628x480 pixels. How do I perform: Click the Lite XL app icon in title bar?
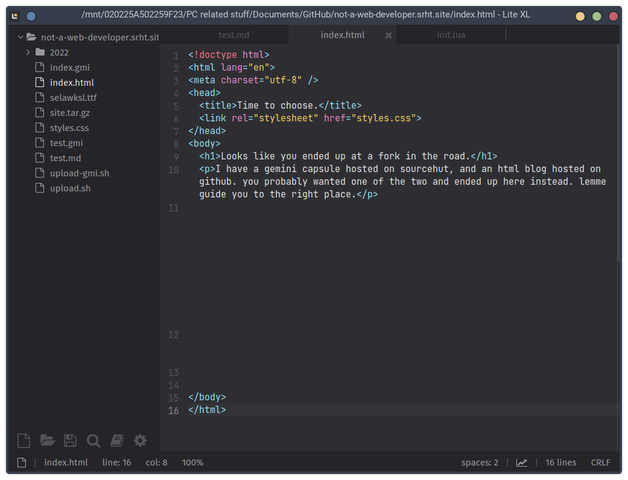tap(15, 16)
